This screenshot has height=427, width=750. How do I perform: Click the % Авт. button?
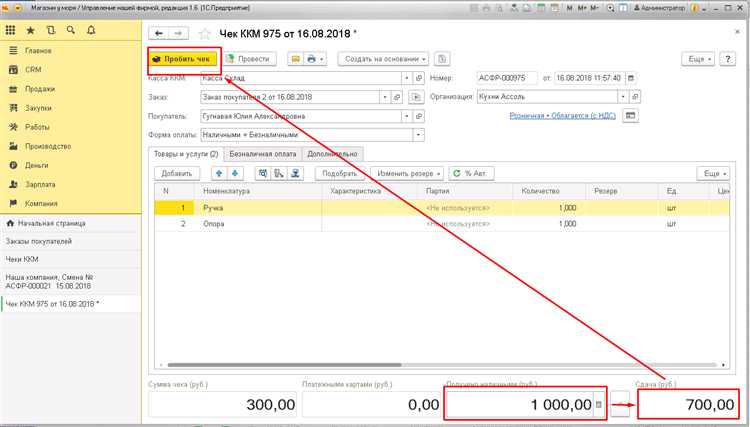[471, 174]
